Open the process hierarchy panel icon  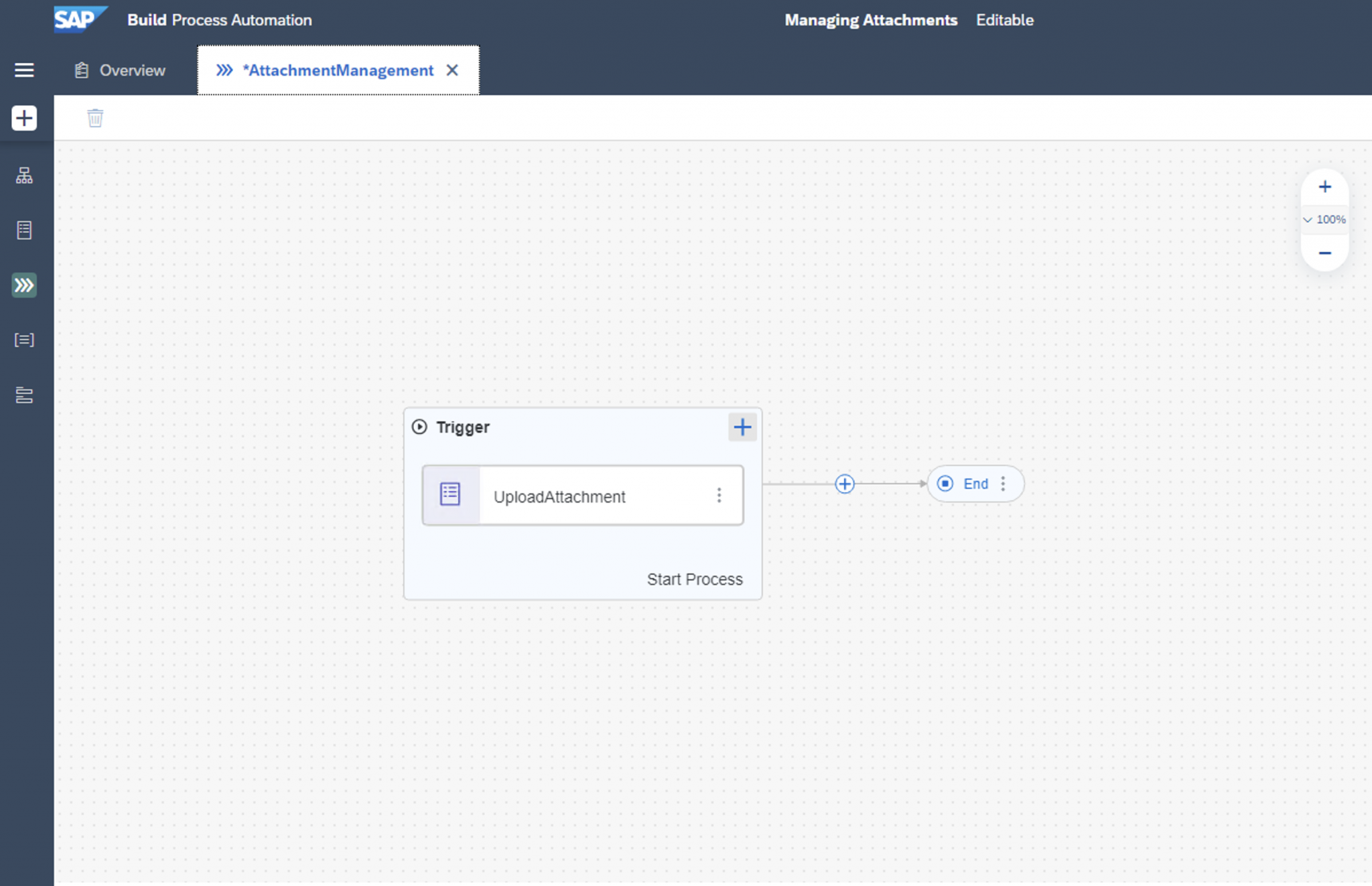pyautogui.click(x=24, y=175)
